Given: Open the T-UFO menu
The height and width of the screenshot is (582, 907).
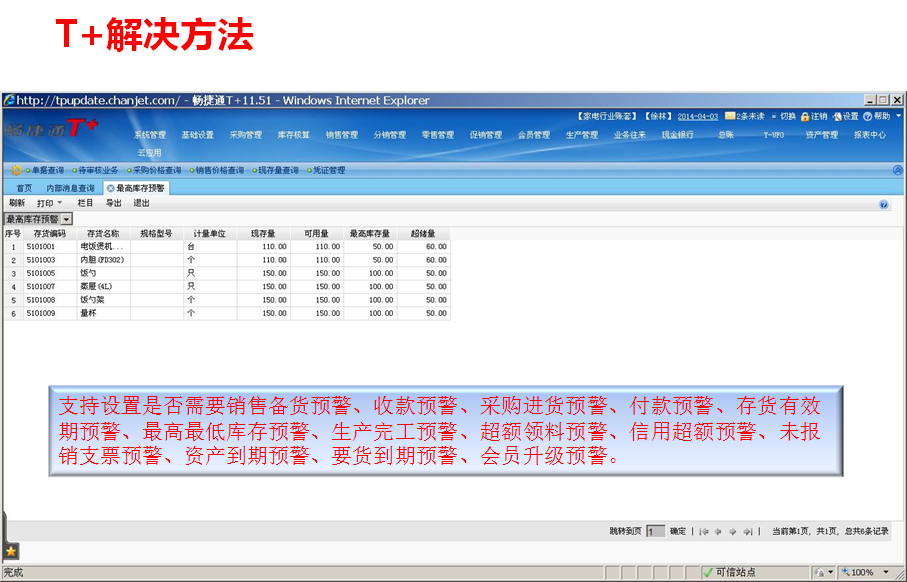Looking at the screenshot, I should tap(774, 135).
